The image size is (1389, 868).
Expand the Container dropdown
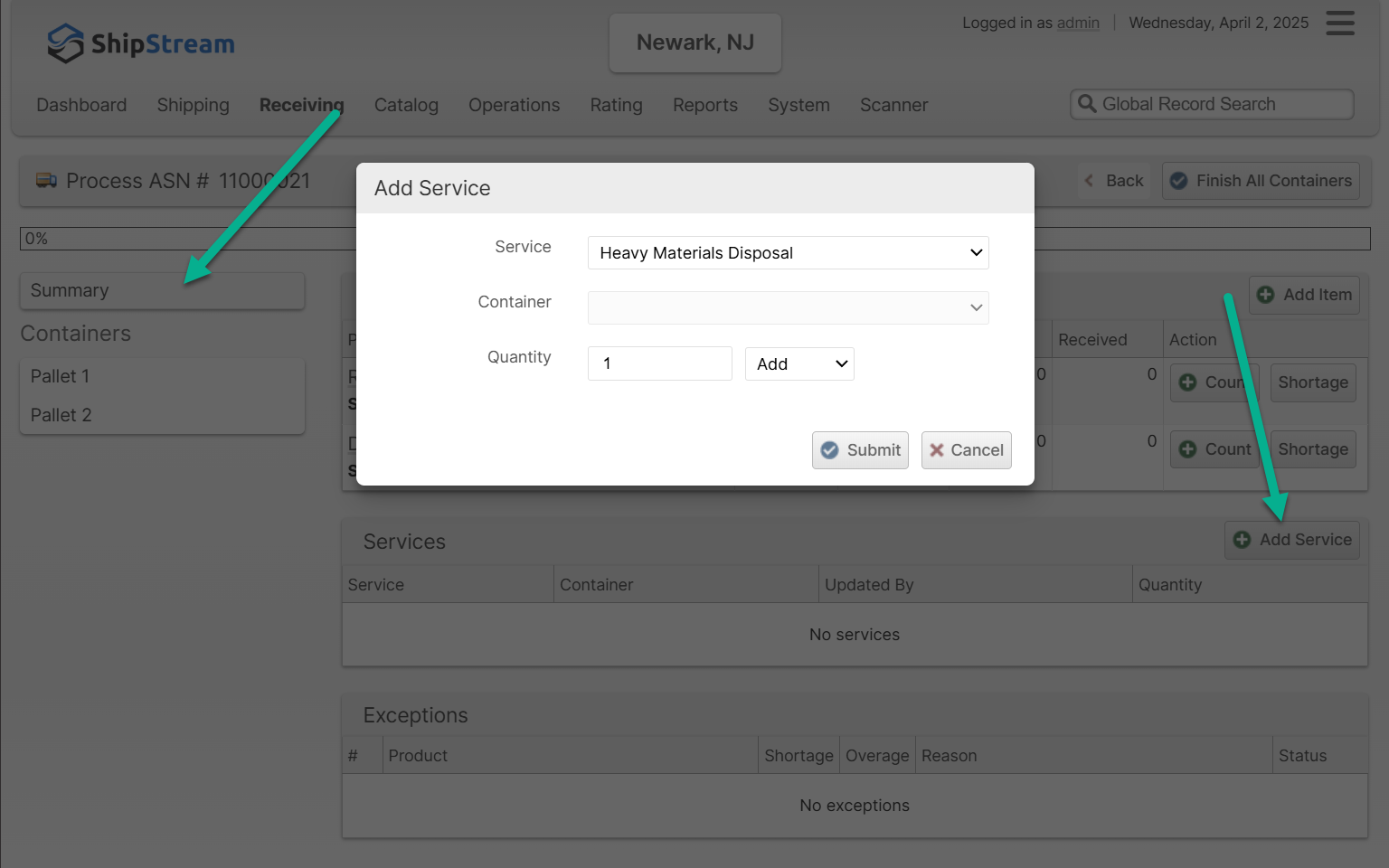788,308
